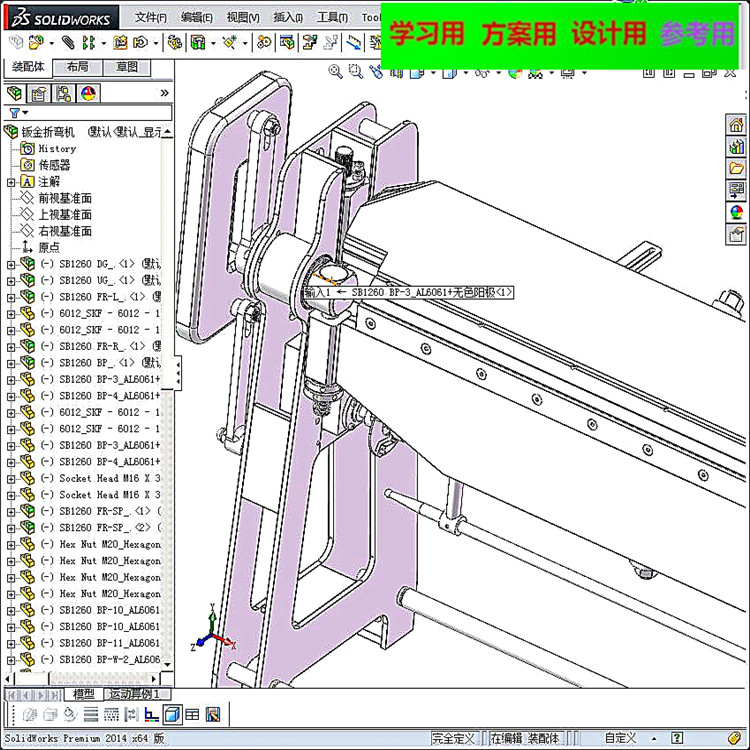Click the Reference Geometry icon

[x=230, y=43]
